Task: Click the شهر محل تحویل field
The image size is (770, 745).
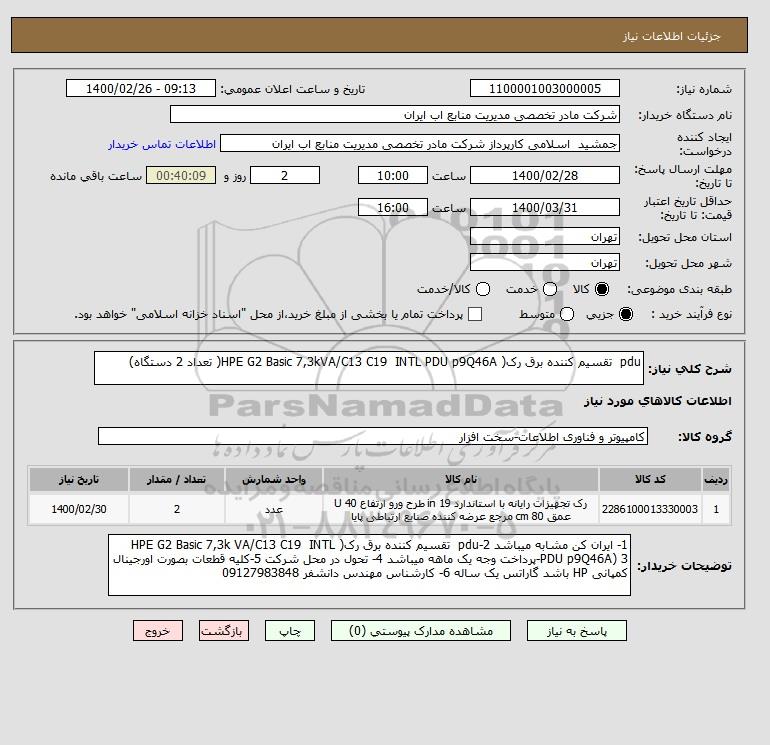Action: pos(545,263)
